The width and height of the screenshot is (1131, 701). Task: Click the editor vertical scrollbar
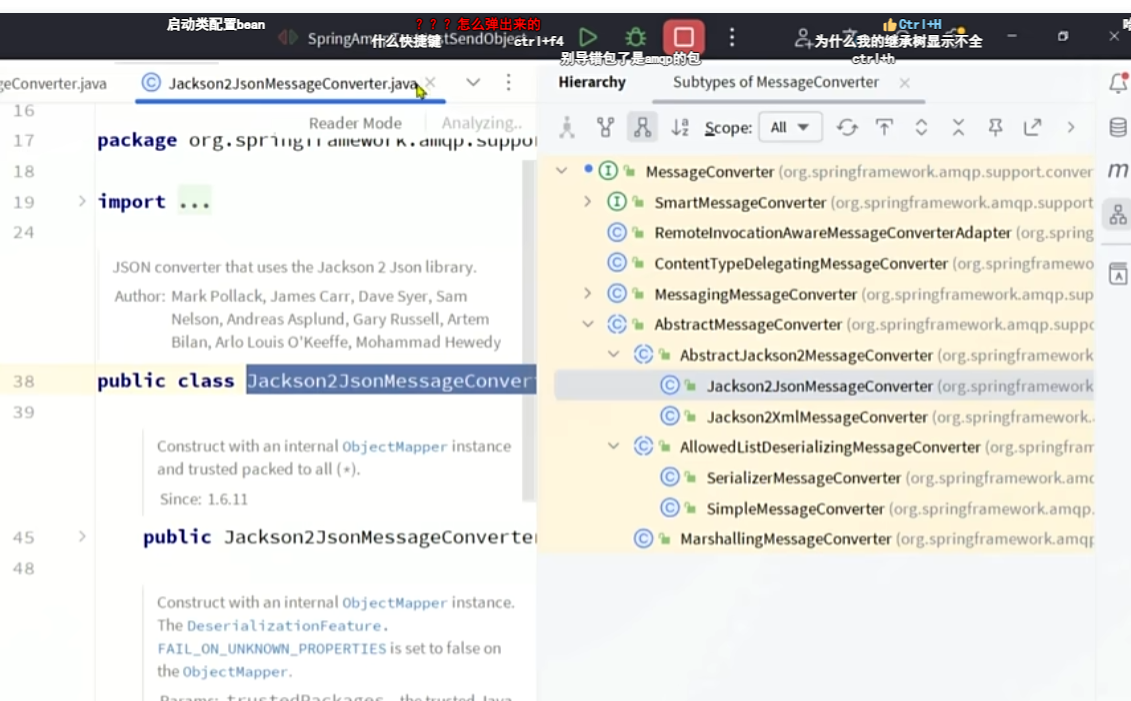click(x=529, y=330)
